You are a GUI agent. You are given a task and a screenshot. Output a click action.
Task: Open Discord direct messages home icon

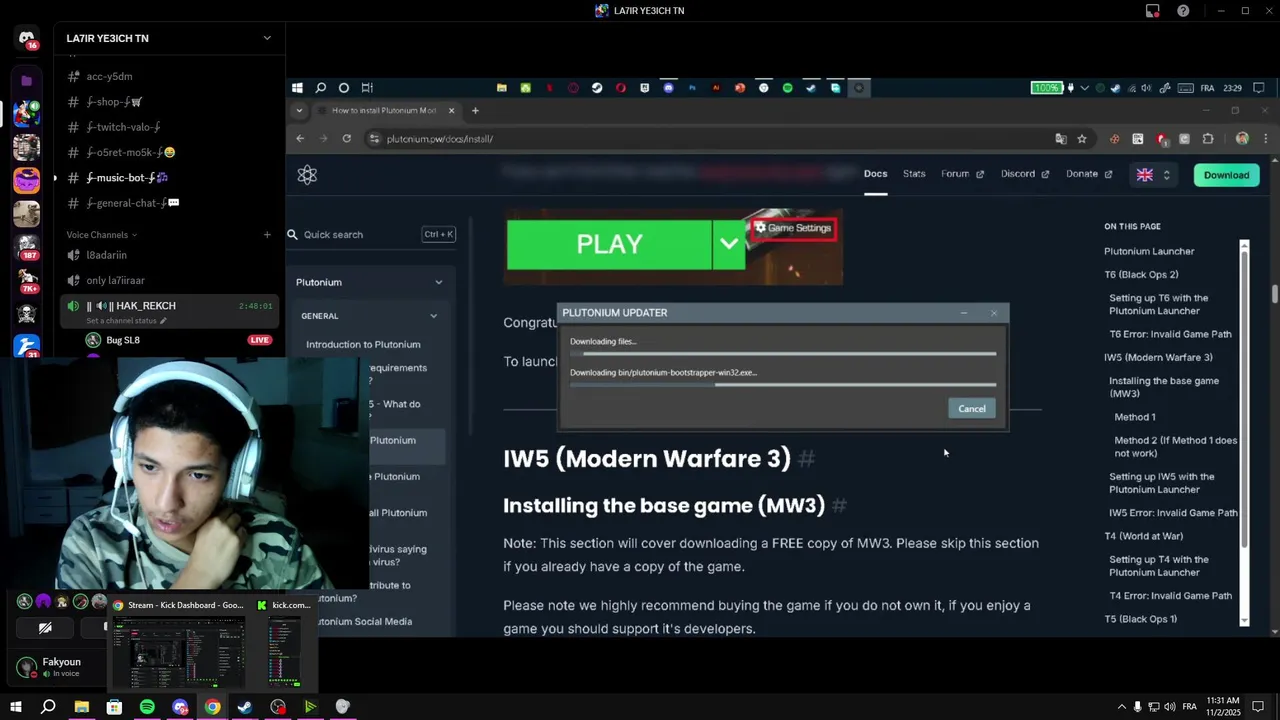(27, 39)
